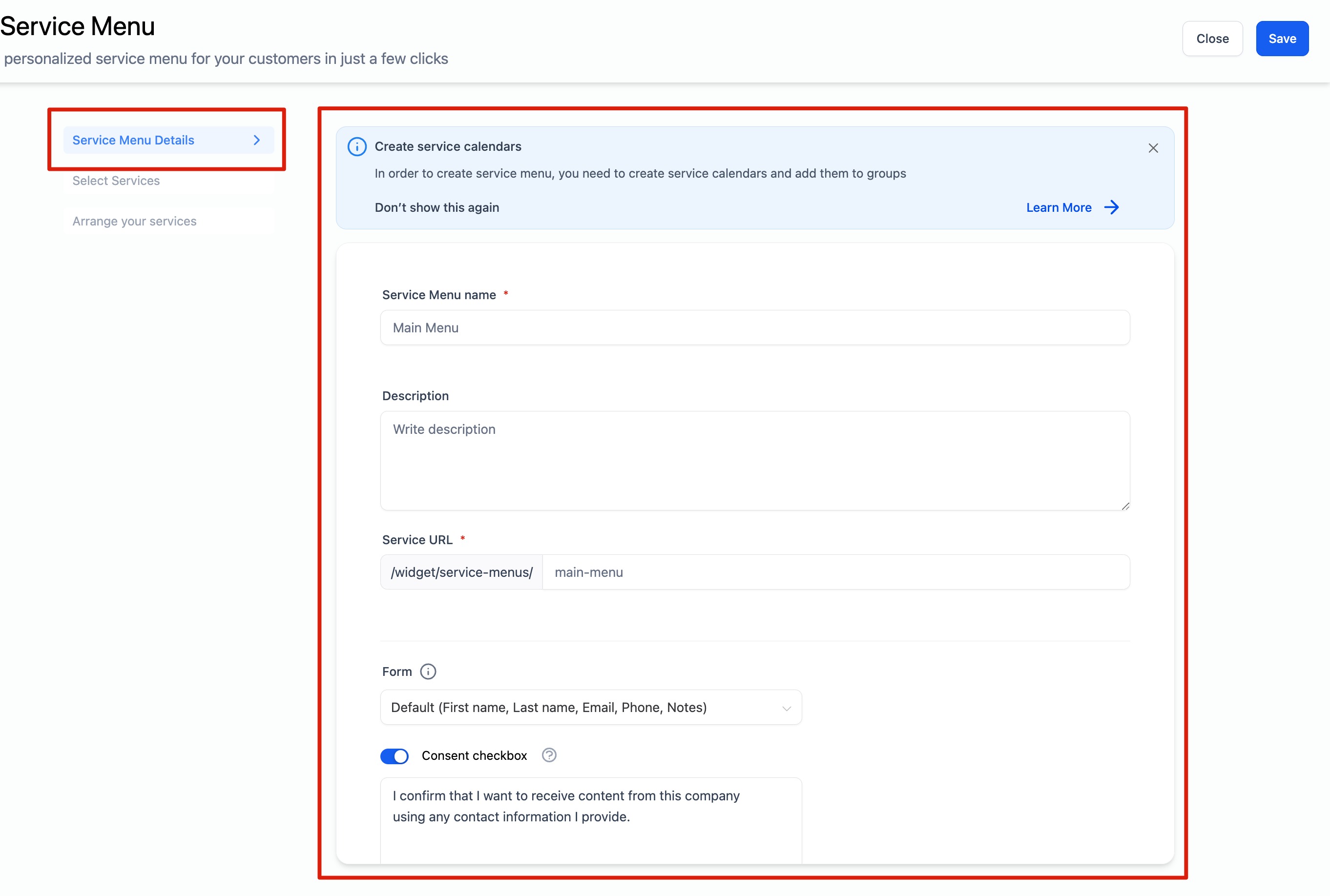Click the Close button
The width and height of the screenshot is (1330, 896).
pyautogui.click(x=1212, y=39)
